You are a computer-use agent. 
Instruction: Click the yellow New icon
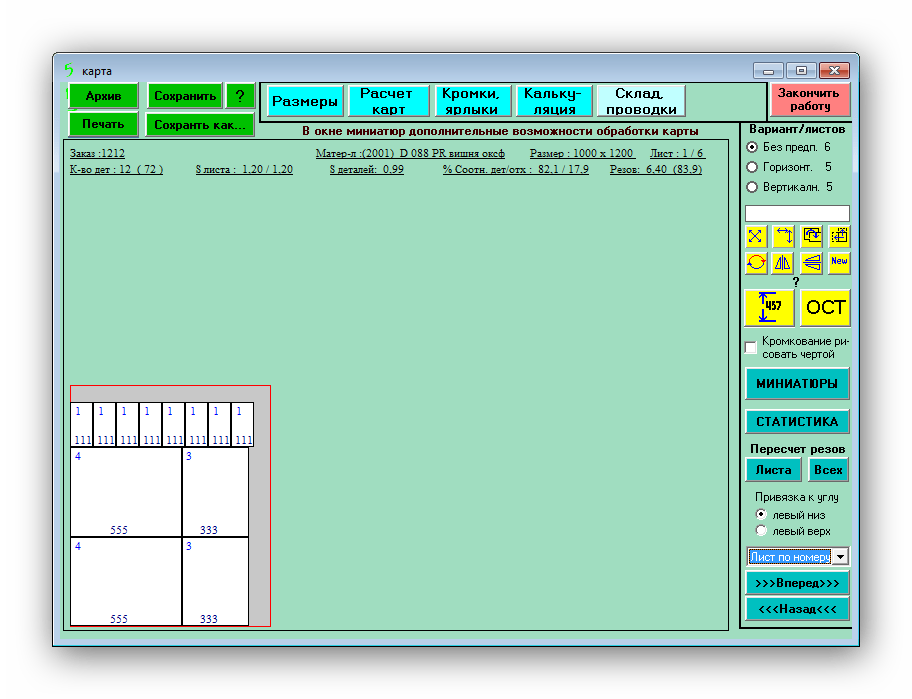(x=839, y=262)
